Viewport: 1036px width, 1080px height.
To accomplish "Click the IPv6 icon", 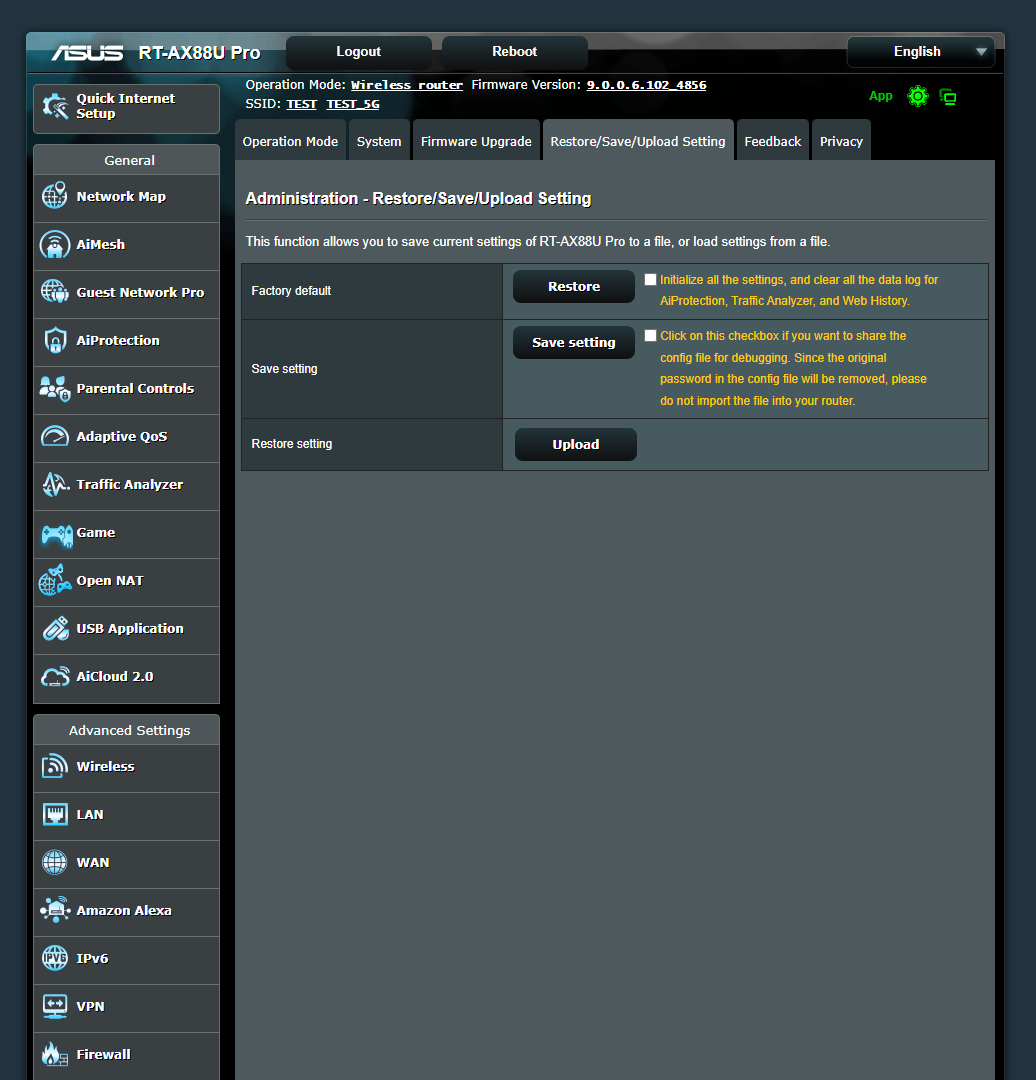I will [x=54, y=957].
